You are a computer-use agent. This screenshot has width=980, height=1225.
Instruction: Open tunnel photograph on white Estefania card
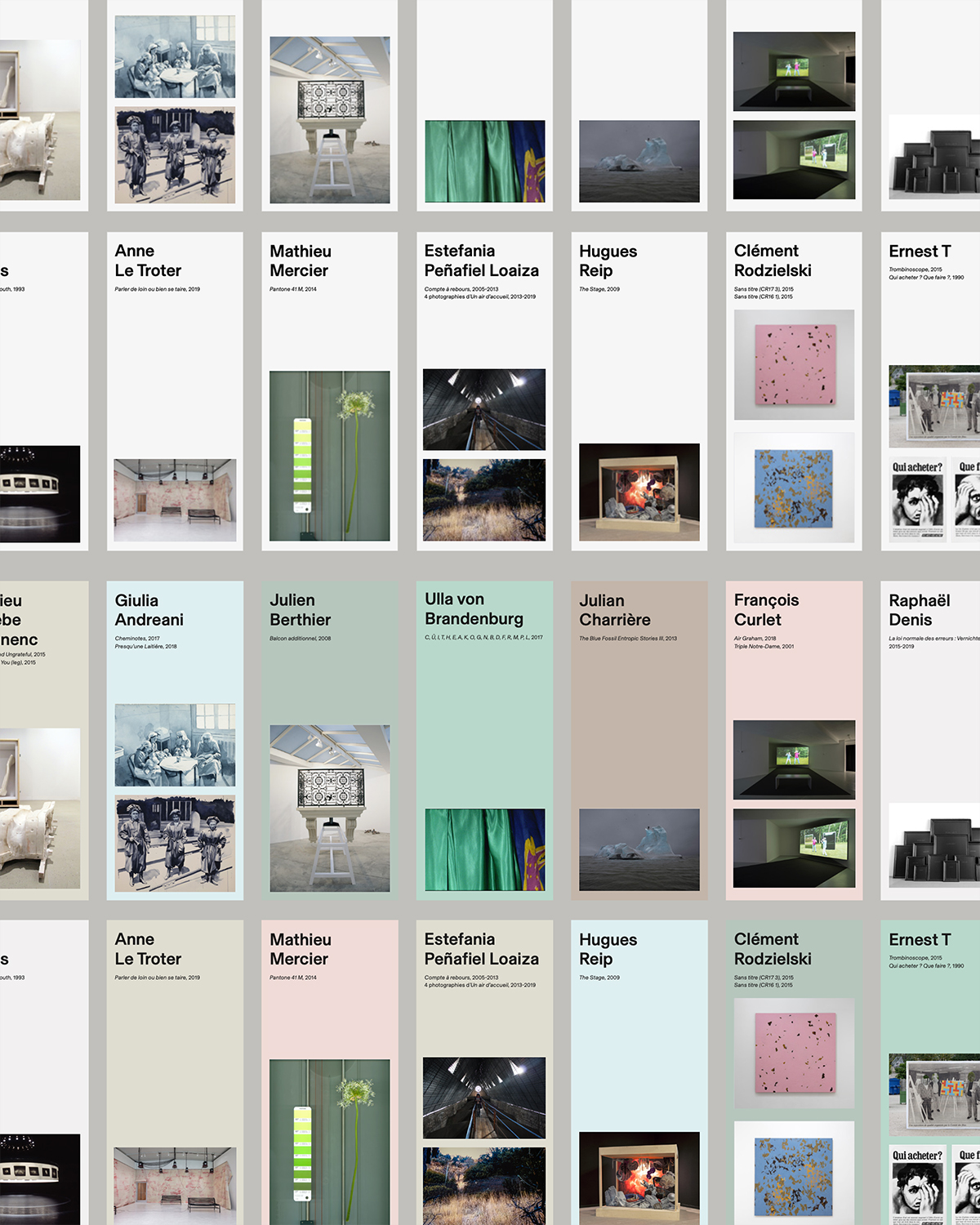click(484, 409)
